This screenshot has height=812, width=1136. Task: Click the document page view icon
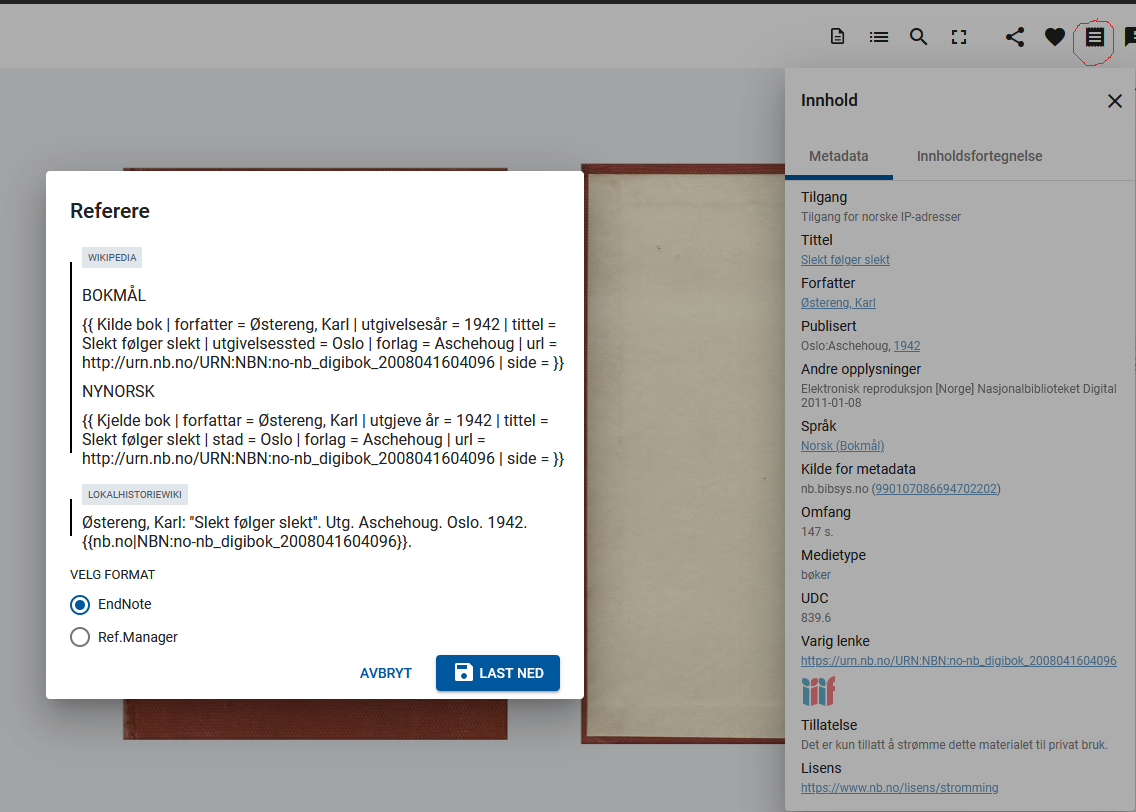[838, 37]
